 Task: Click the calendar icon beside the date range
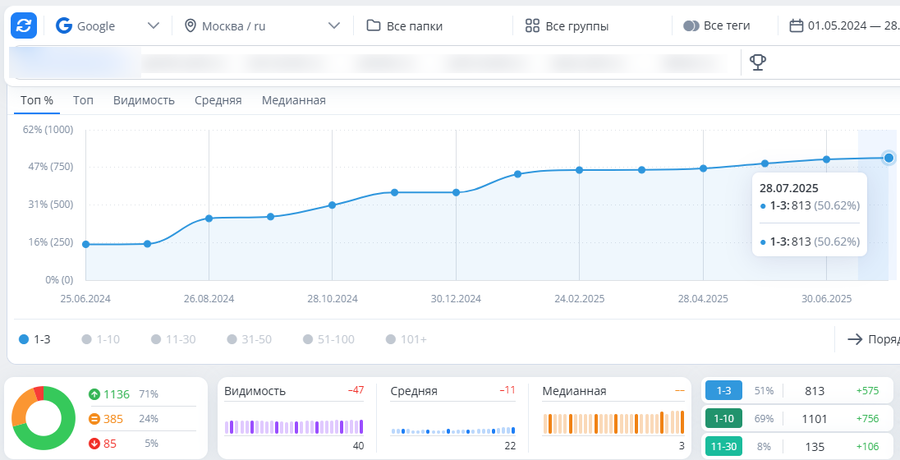coord(796,26)
